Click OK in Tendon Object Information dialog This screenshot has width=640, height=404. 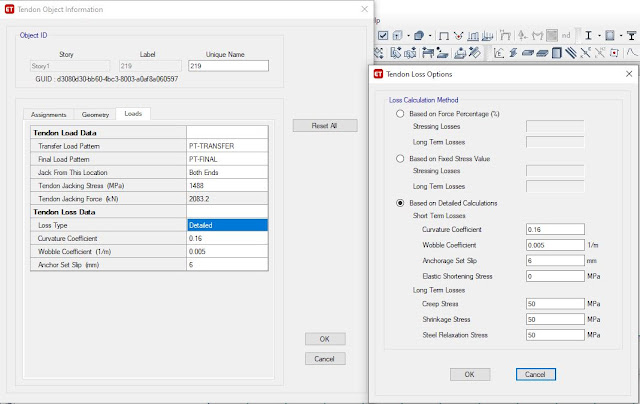[x=325, y=339]
